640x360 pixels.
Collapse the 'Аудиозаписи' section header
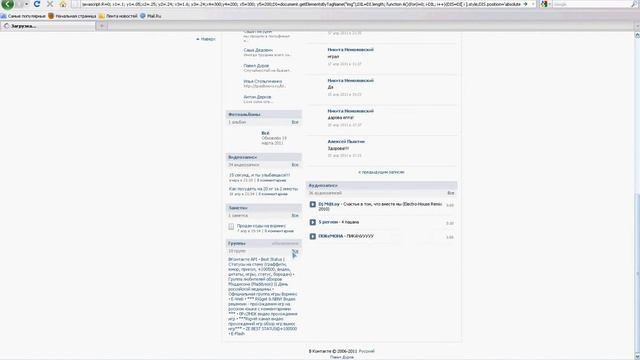tap(382, 186)
